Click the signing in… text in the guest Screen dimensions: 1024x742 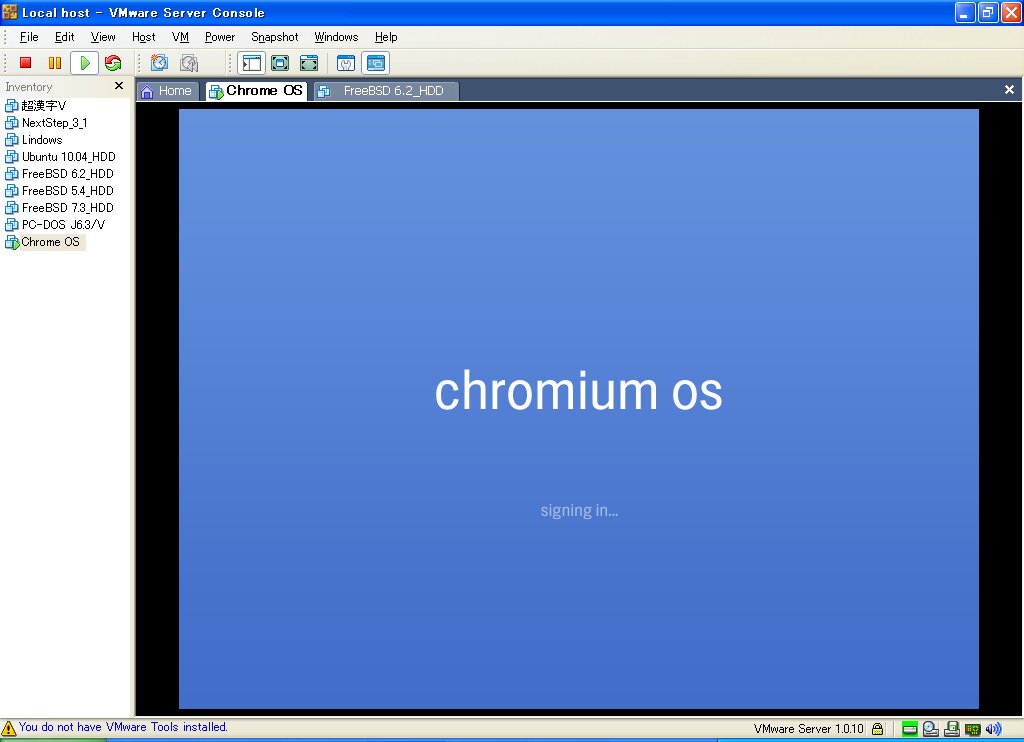tap(579, 511)
